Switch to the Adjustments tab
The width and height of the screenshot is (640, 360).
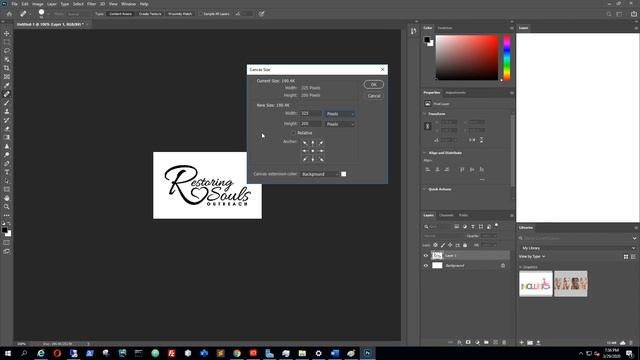tap(456, 93)
